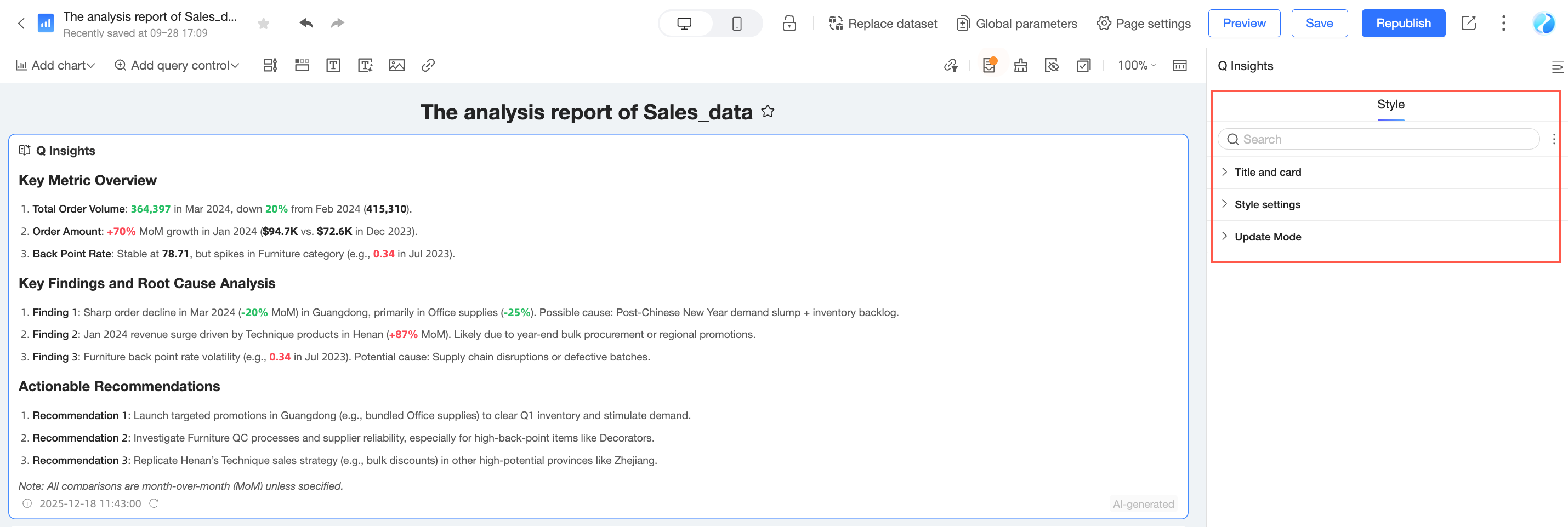Click the broom clean-up icon
Image resolution: width=1568 pixels, height=527 pixels.
click(1021, 65)
